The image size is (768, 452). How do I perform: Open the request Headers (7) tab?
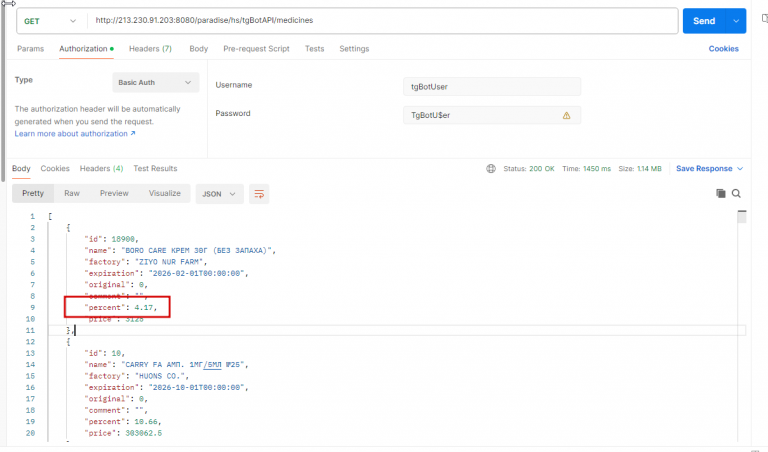tap(150, 48)
